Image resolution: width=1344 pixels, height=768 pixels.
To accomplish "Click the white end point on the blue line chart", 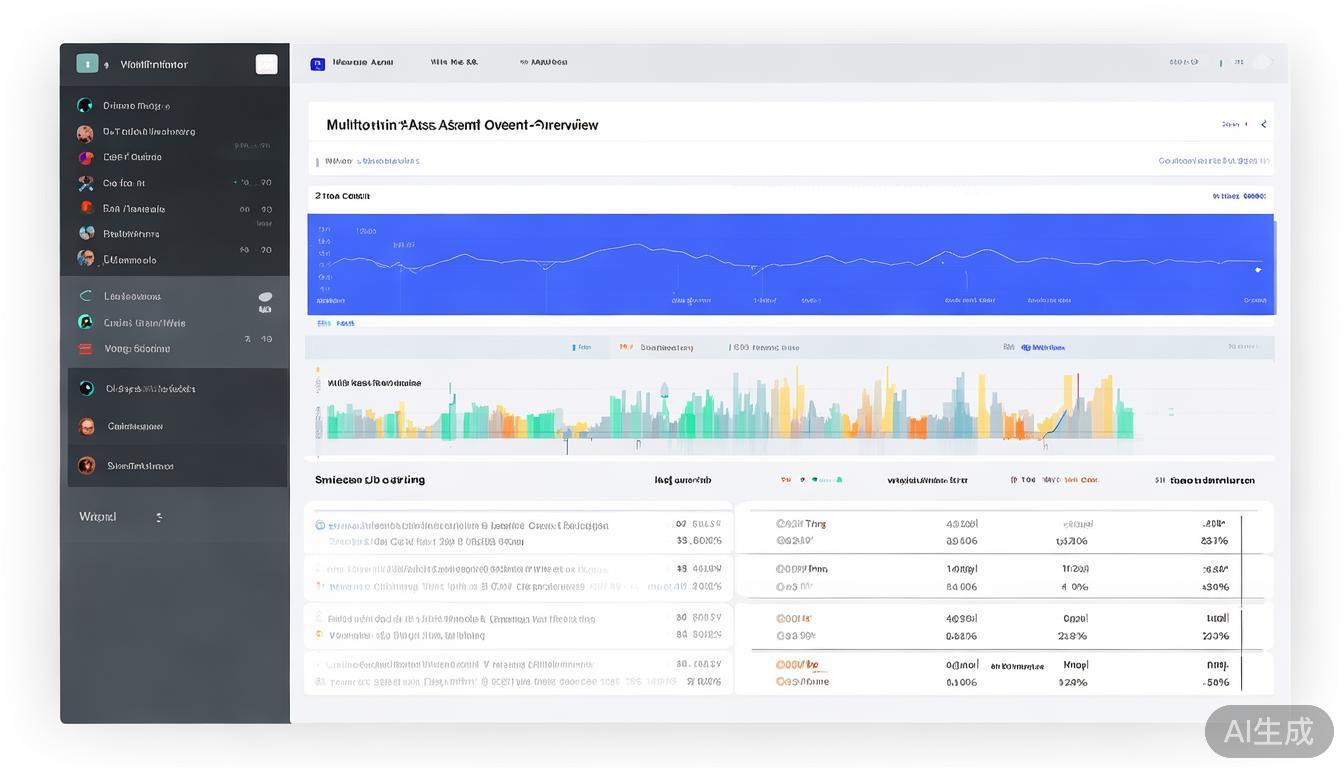I will (x=1258, y=270).
